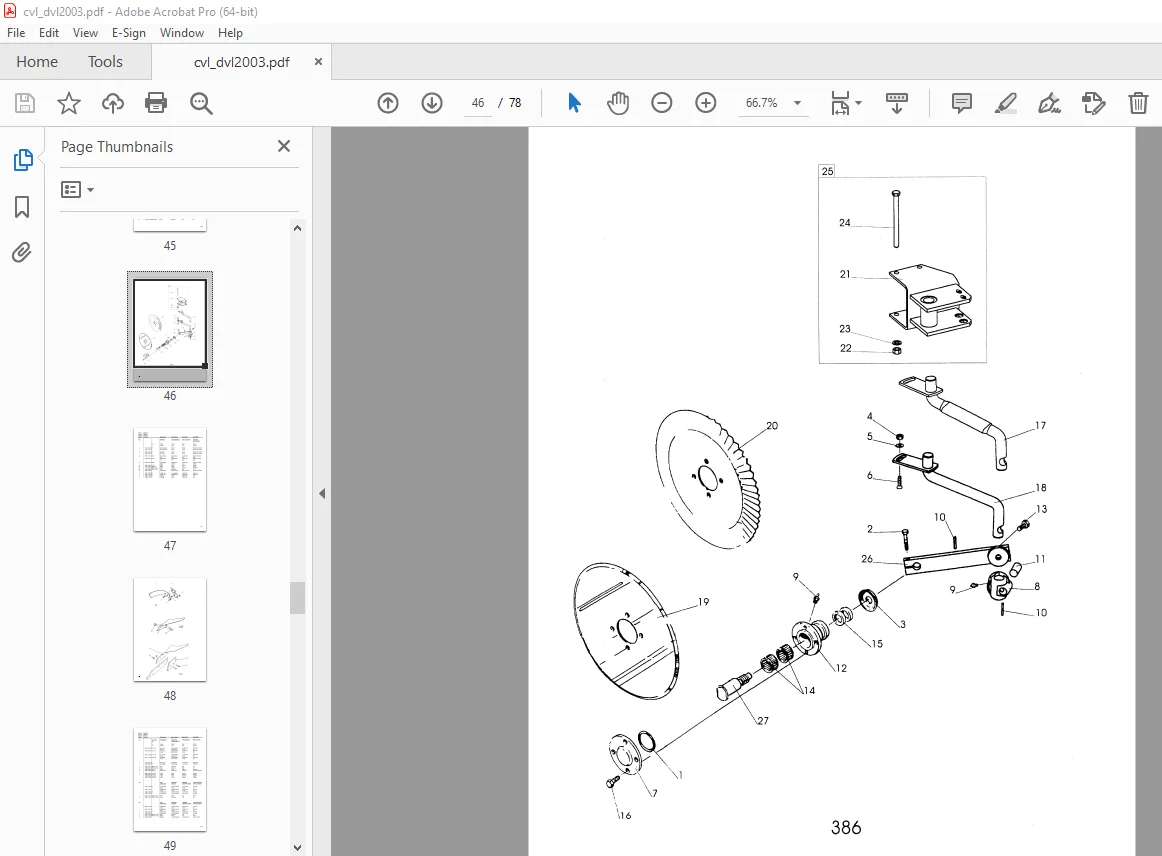Click the fit page width icon
The image size is (1162, 856).
click(840, 103)
